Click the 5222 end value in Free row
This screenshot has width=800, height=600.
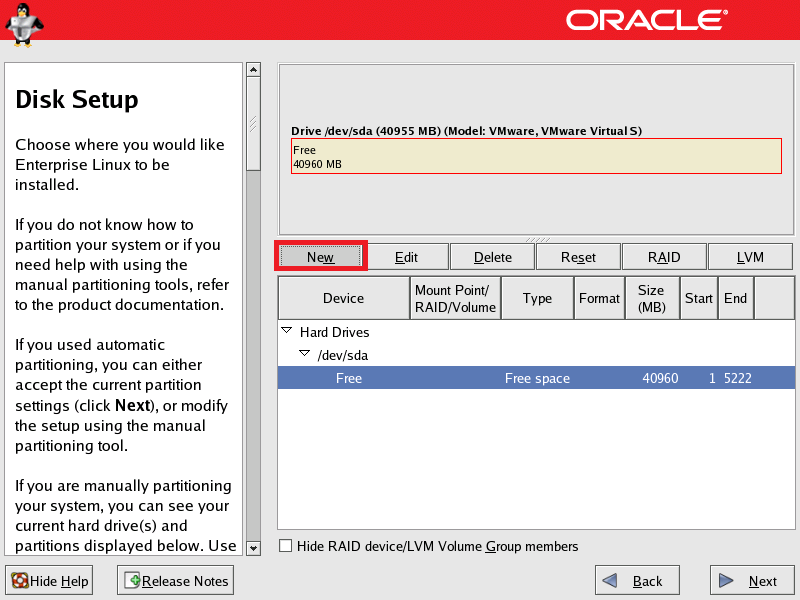tap(738, 378)
